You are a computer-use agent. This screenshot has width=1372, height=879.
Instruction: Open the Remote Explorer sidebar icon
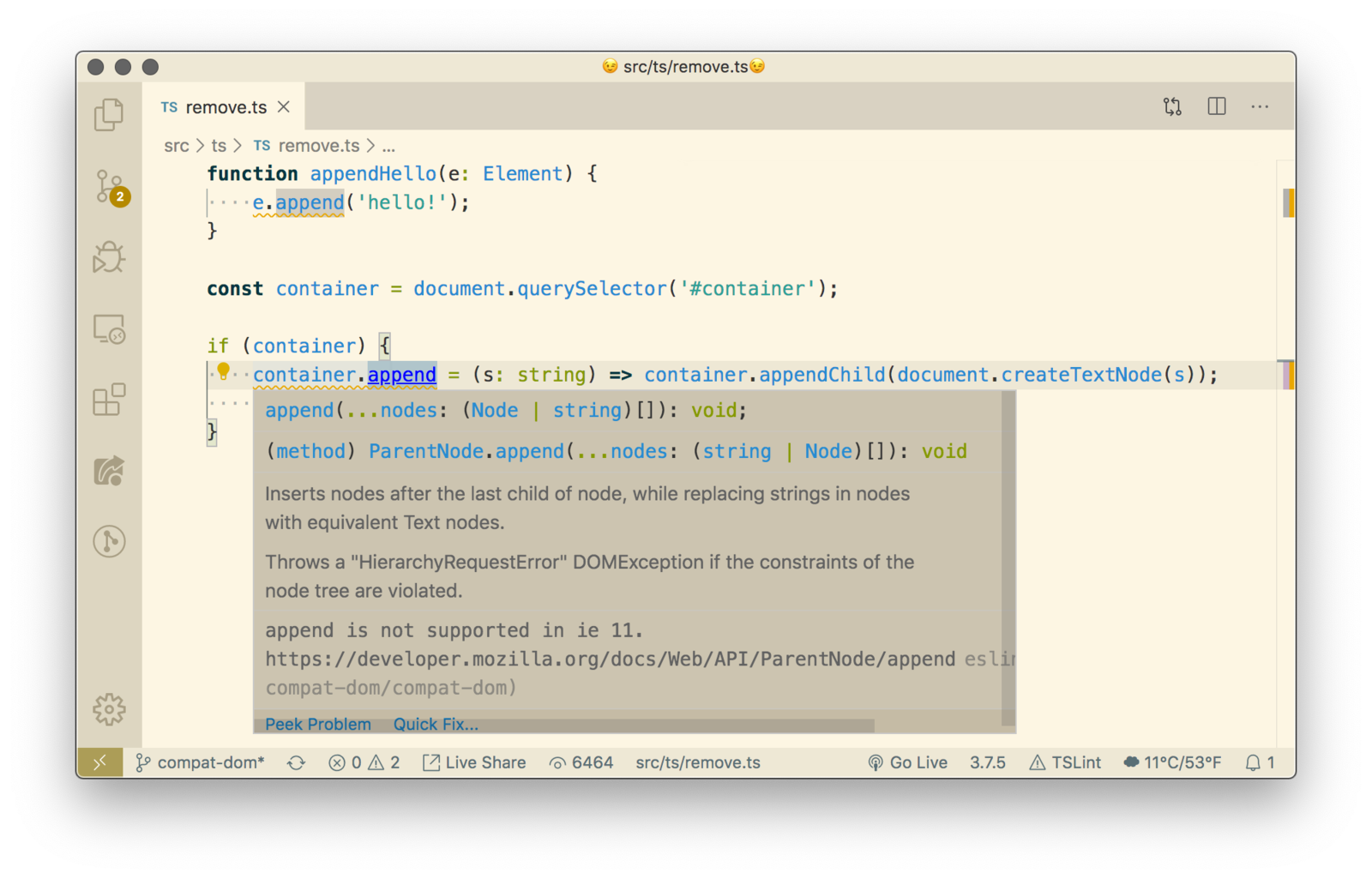pos(109,328)
